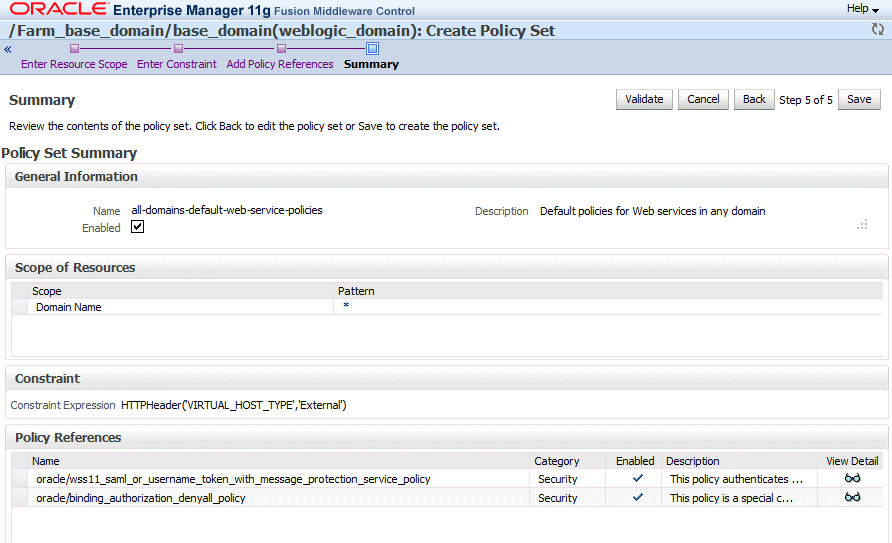Click the refresh page icon
The width and height of the screenshot is (892, 543).
point(878,30)
